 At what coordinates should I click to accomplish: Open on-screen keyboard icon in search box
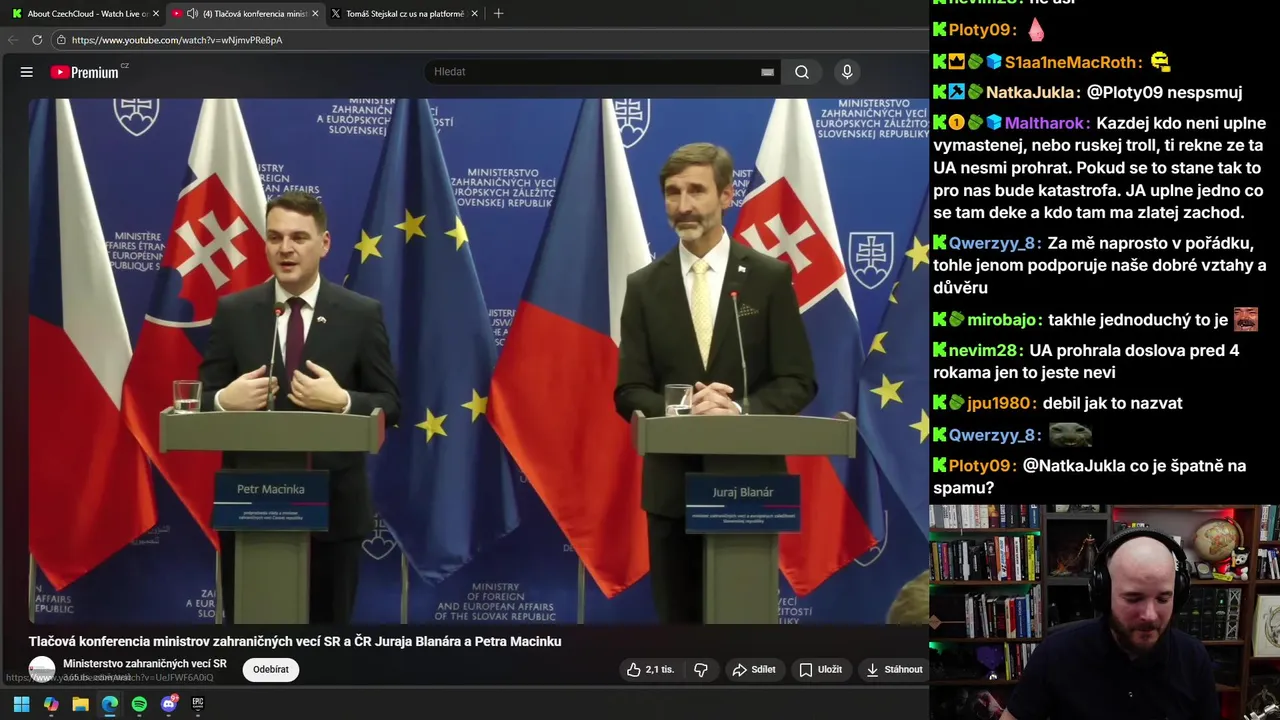point(767,72)
